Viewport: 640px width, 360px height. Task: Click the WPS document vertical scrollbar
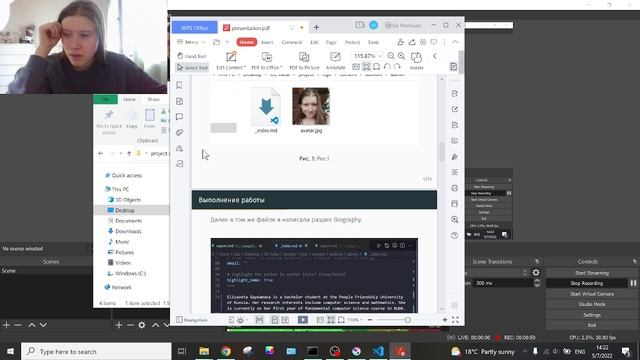point(442,152)
